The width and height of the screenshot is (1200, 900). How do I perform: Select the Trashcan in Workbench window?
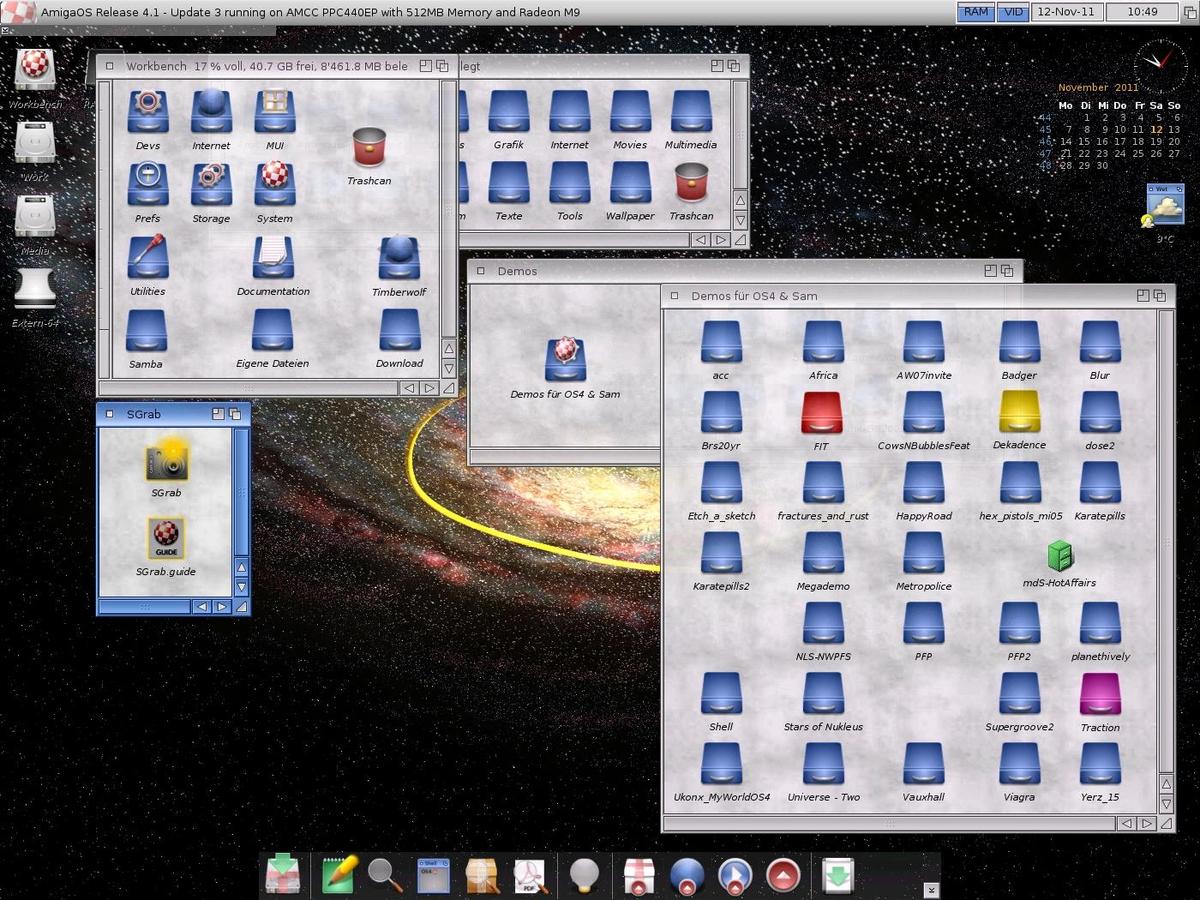369,149
